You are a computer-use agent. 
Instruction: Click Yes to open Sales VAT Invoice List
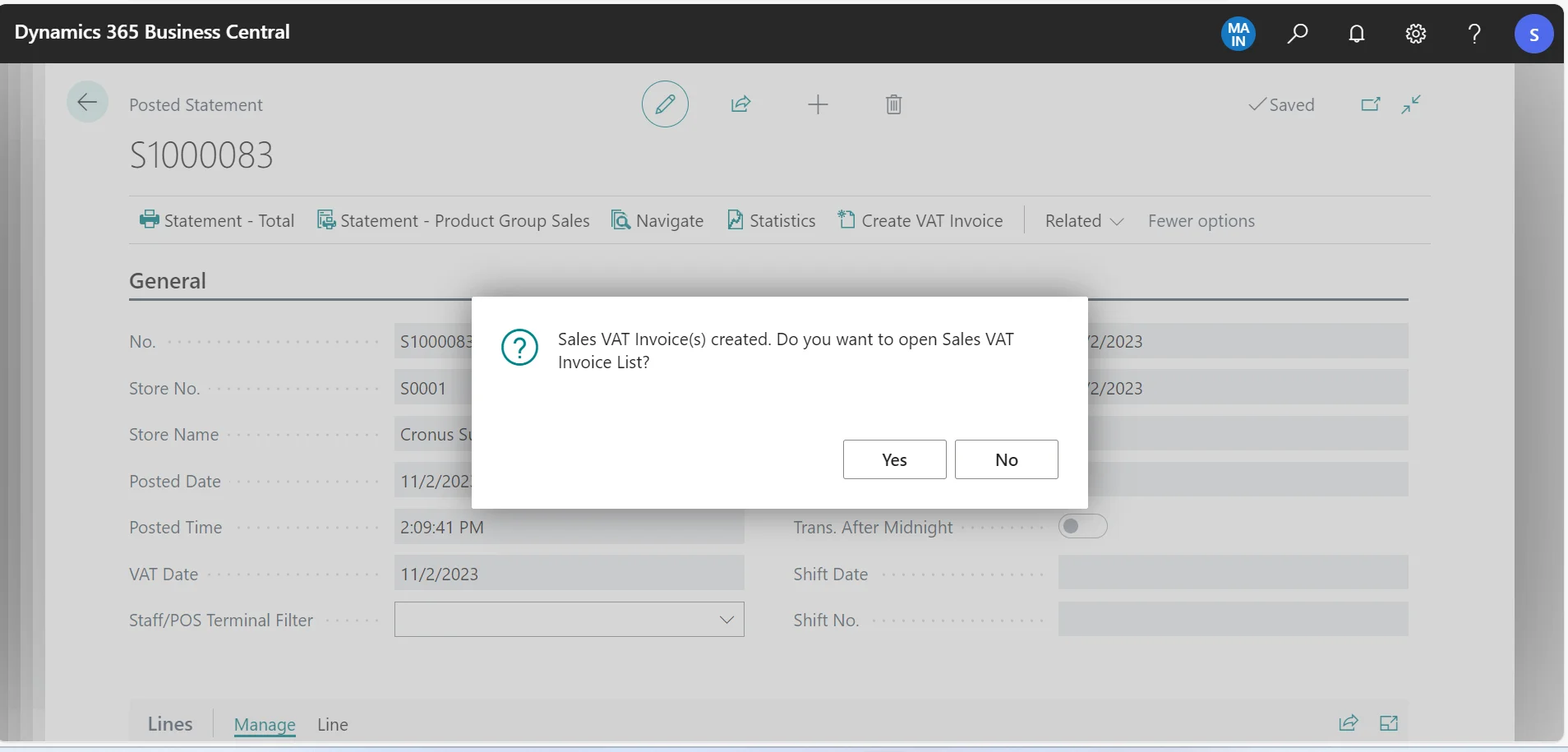(x=893, y=459)
